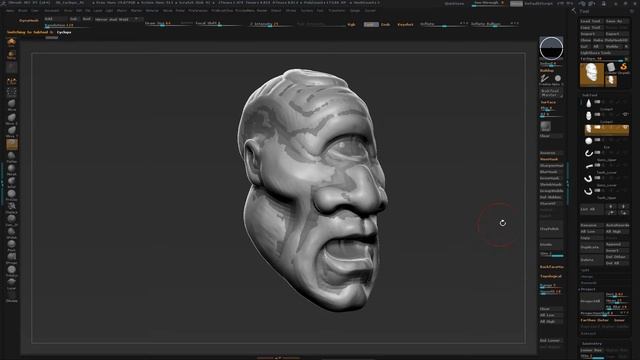640x360 pixels.
Task: Select the cone-shaped subtool thumbnail
Action: 588,103
